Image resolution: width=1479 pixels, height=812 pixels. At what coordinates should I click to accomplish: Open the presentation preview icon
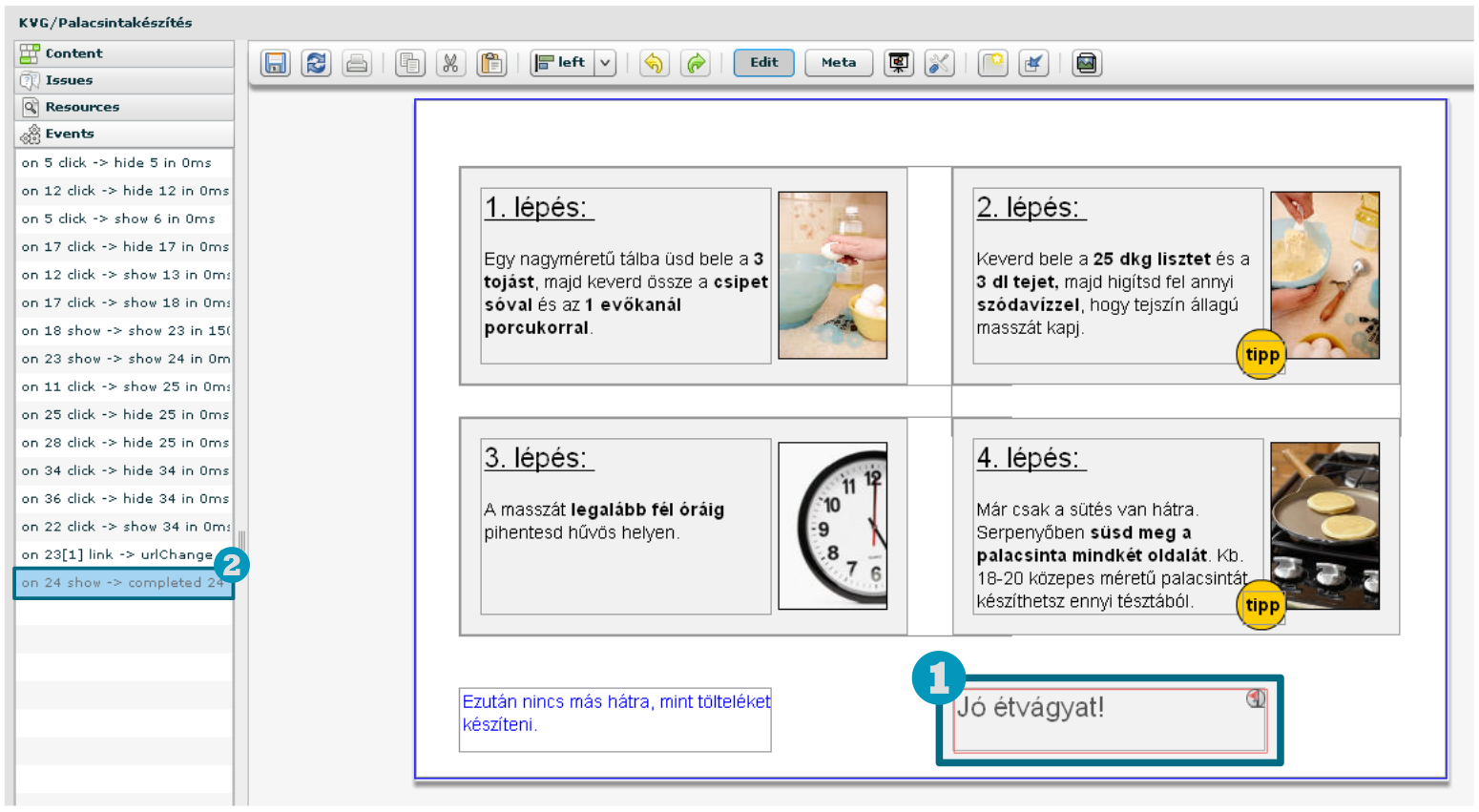point(898,63)
